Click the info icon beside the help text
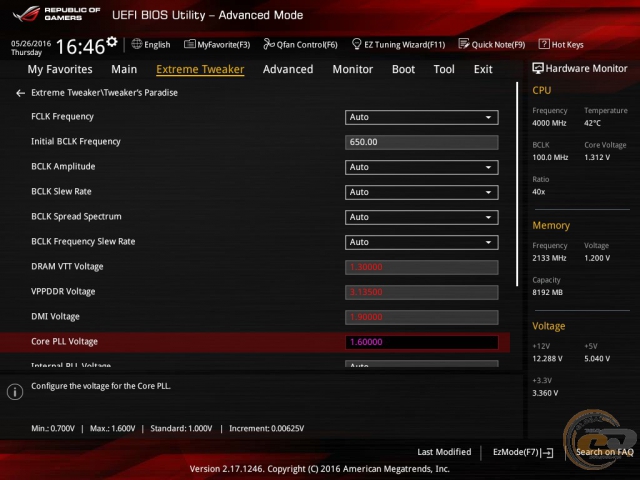 [x=15, y=392]
